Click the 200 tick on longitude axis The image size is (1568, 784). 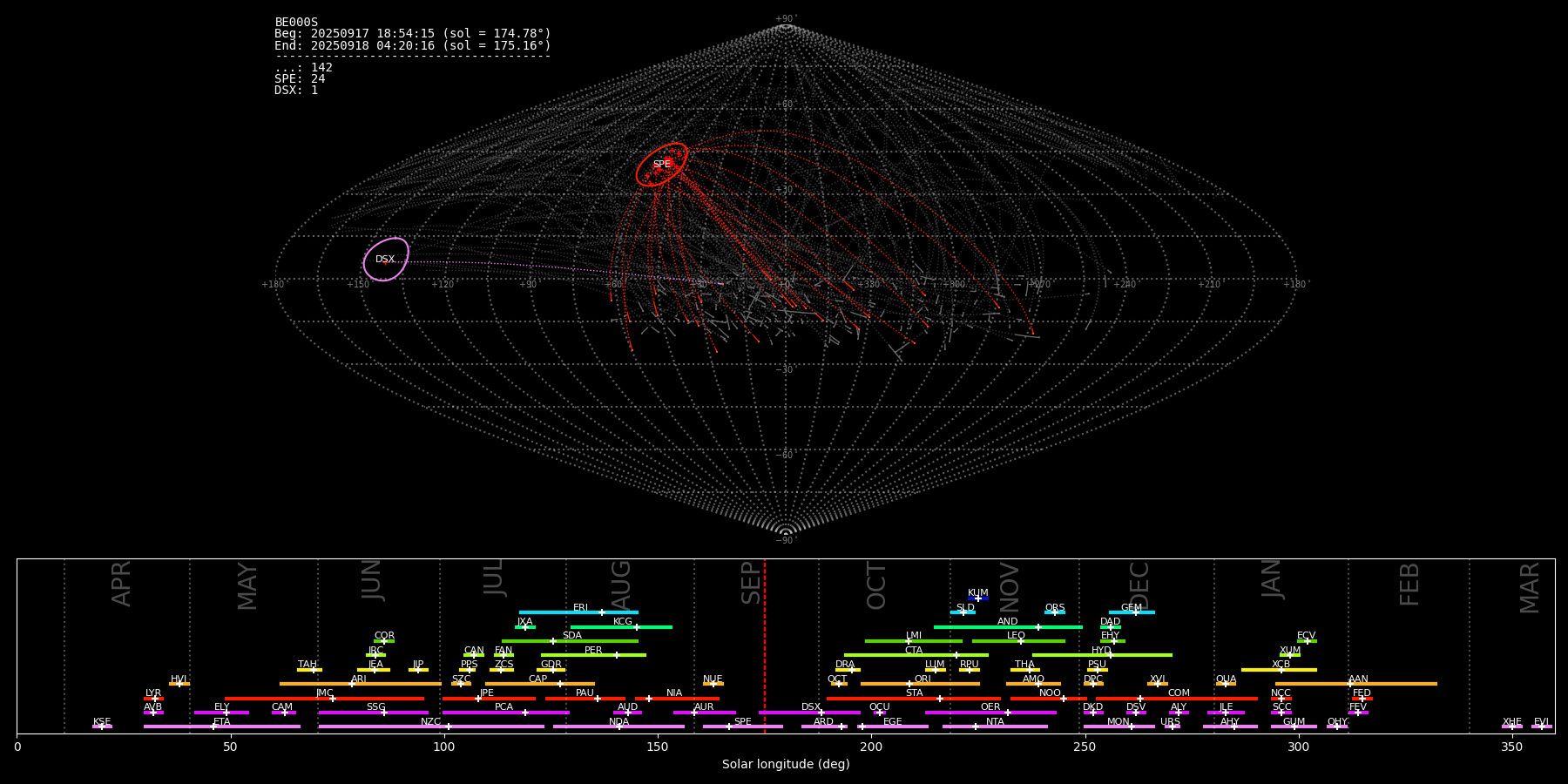click(x=871, y=746)
